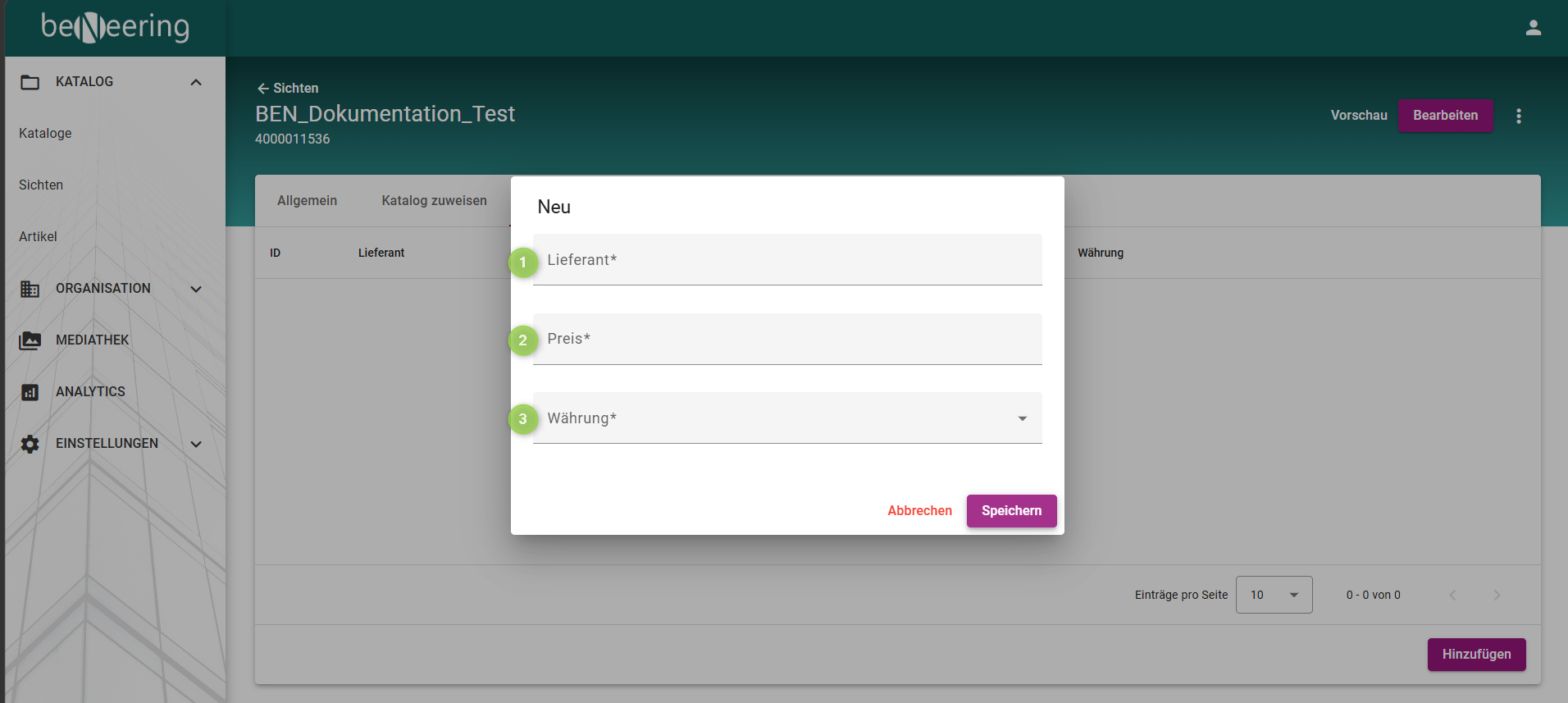Open Mediathek in the sidebar
The width and height of the screenshot is (1568, 703).
[93, 340]
